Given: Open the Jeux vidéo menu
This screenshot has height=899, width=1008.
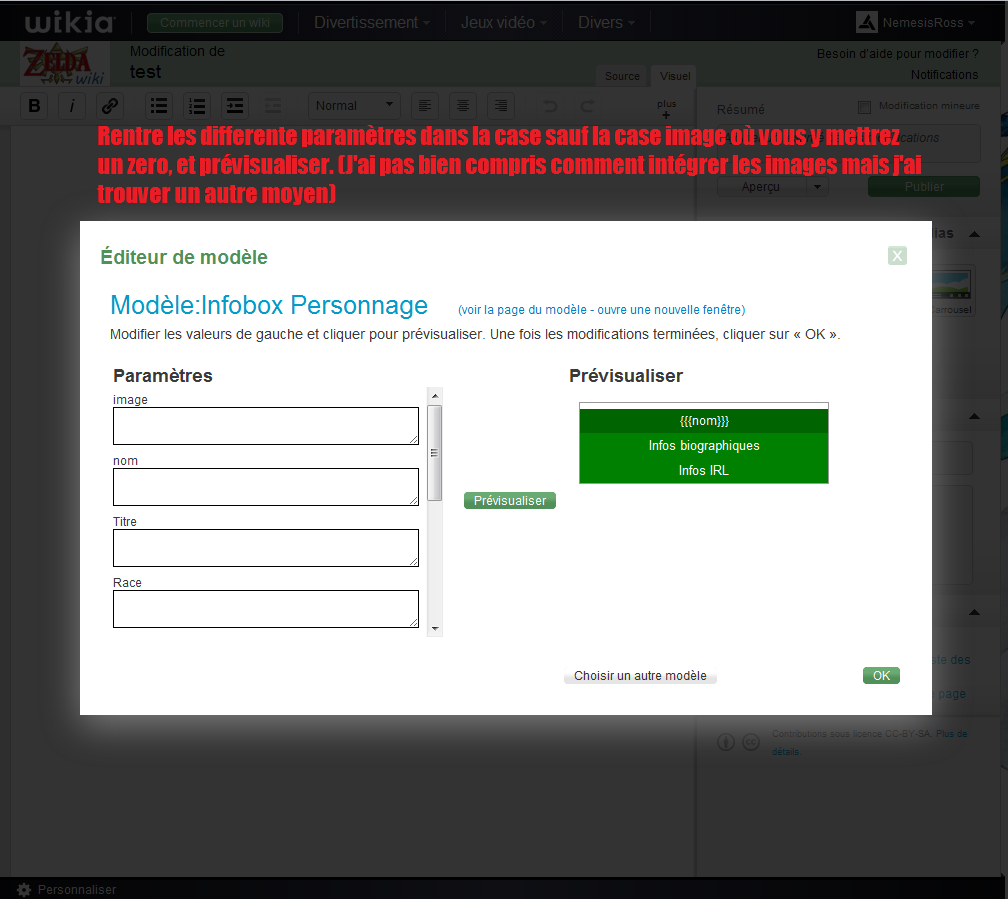Looking at the screenshot, I should coord(503,22).
